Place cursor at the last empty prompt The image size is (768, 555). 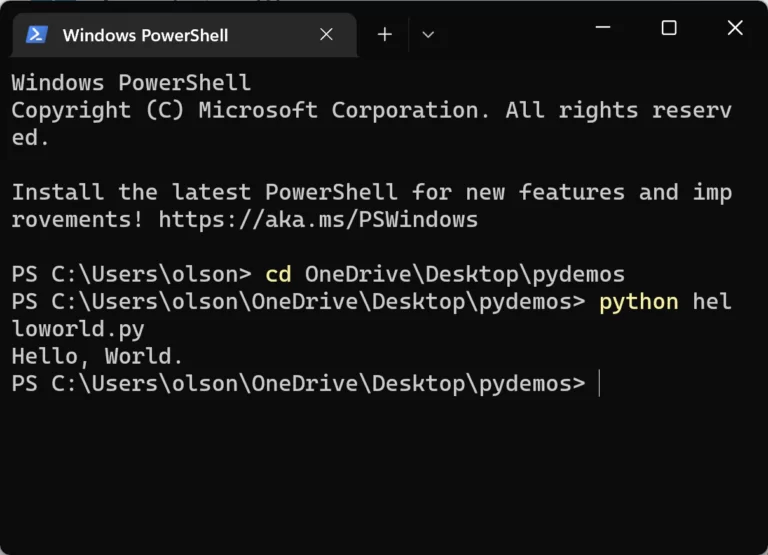pyautogui.click(x=600, y=384)
